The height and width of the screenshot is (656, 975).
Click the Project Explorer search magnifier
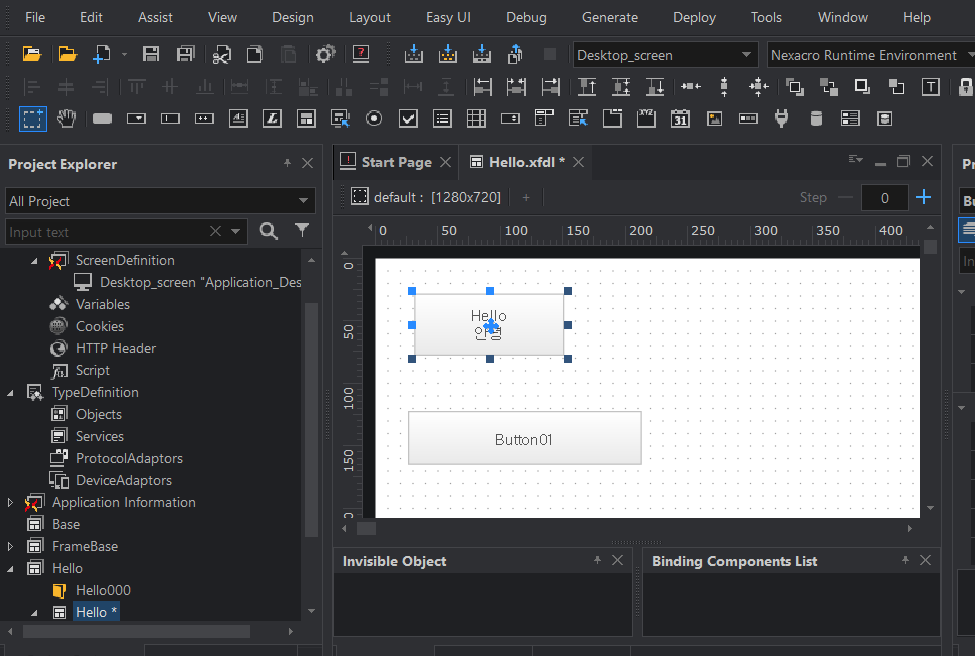(x=269, y=231)
